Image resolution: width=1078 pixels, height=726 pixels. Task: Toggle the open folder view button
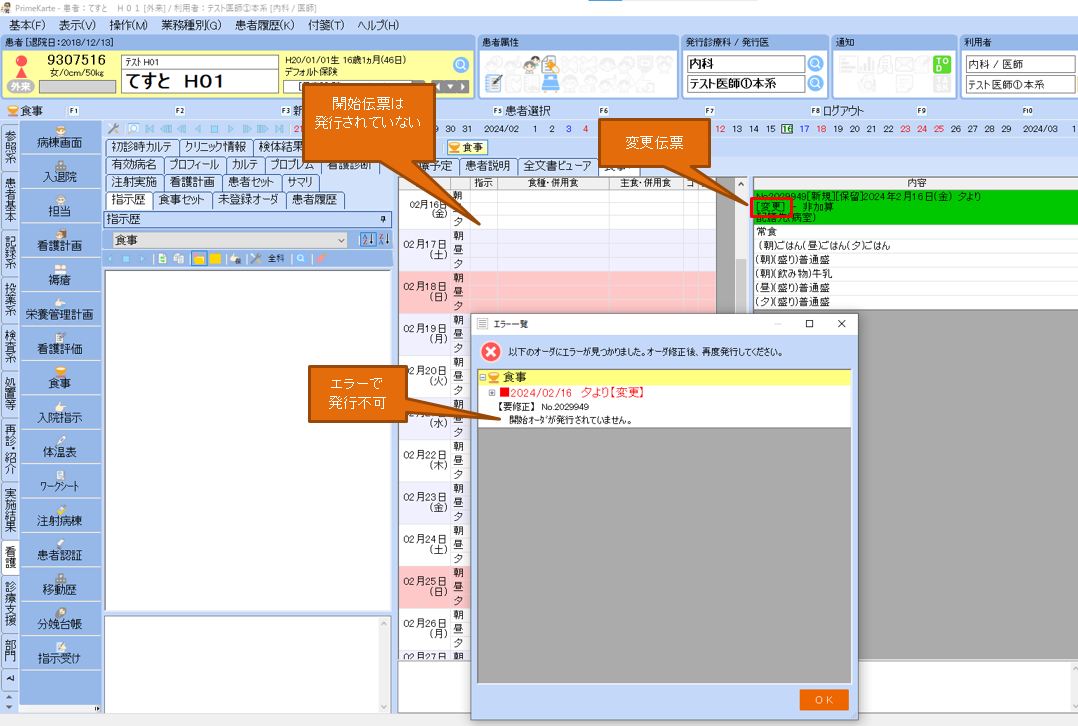(x=199, y=258)
